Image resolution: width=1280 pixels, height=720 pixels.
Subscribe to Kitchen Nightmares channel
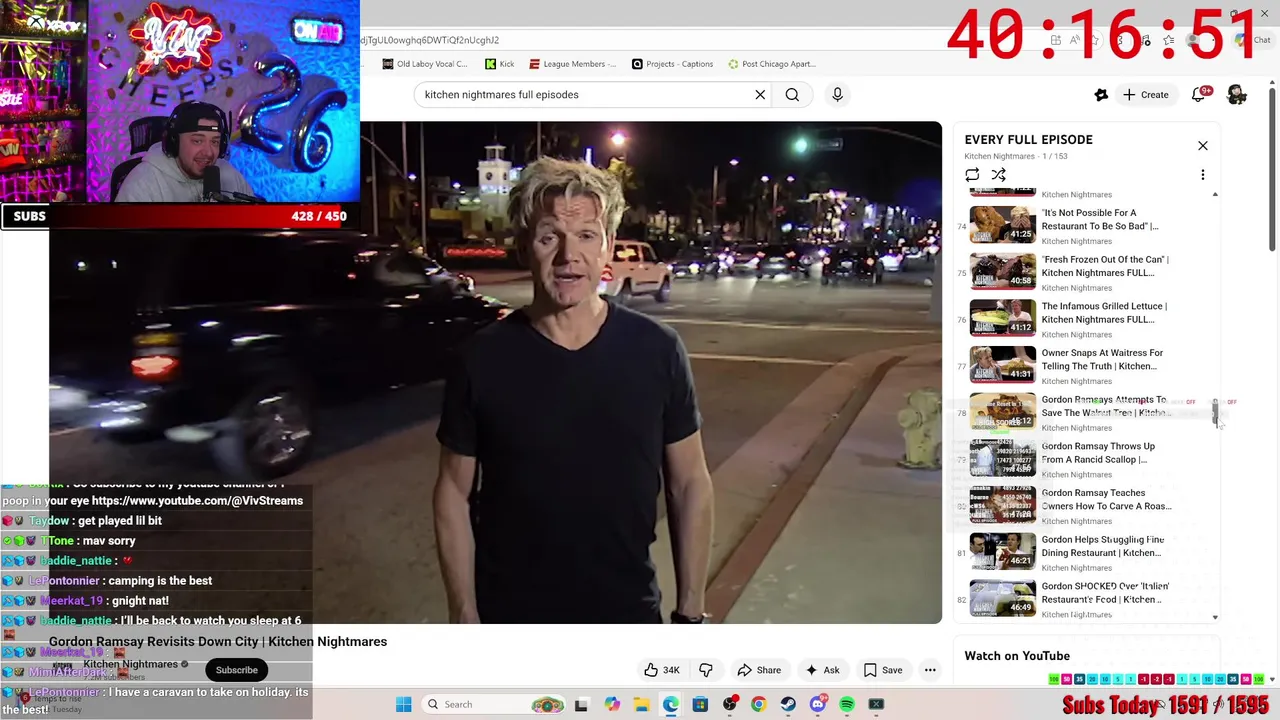[237, 670]
